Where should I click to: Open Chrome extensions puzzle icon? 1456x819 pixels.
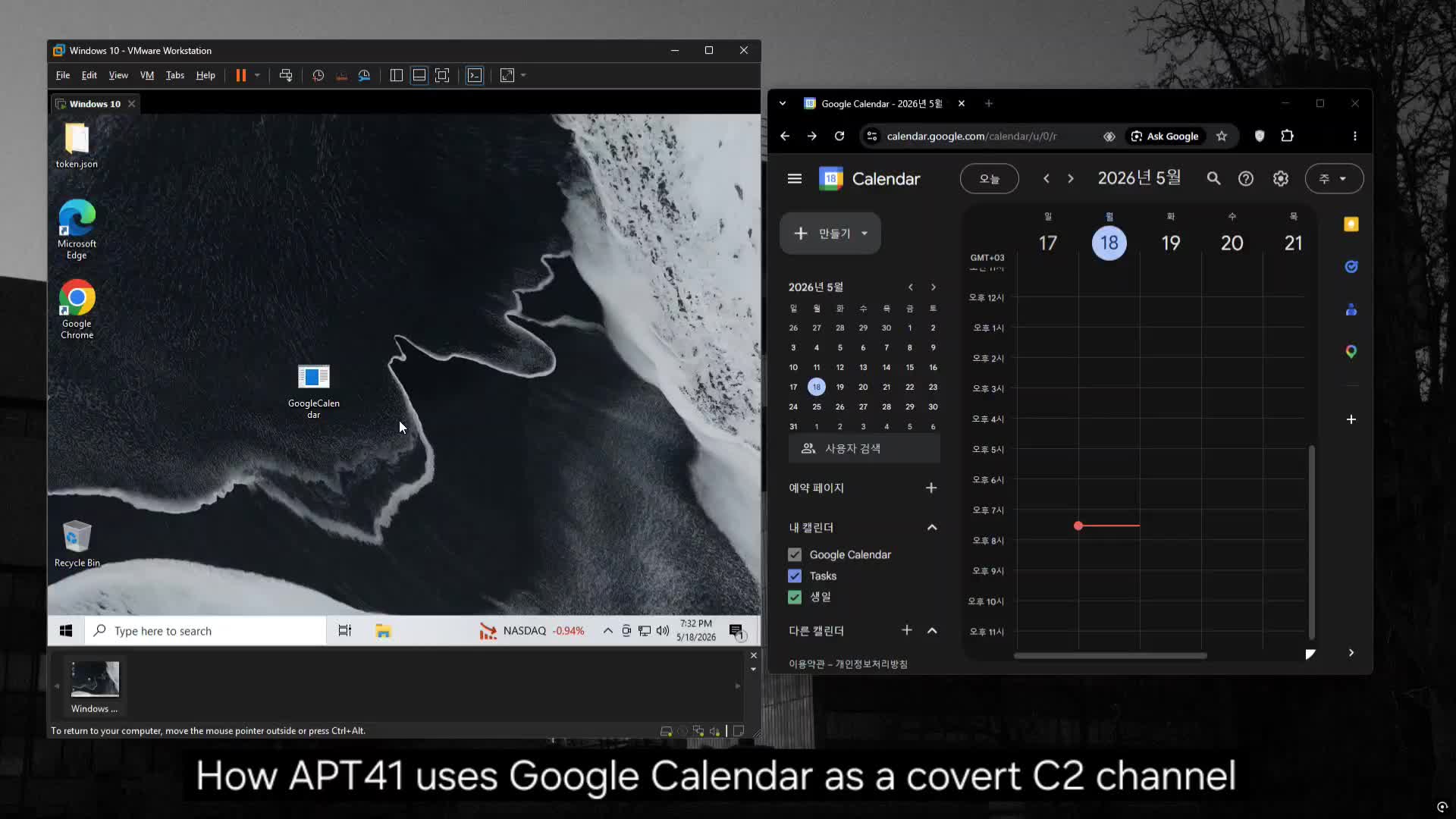click(1288, 136)
